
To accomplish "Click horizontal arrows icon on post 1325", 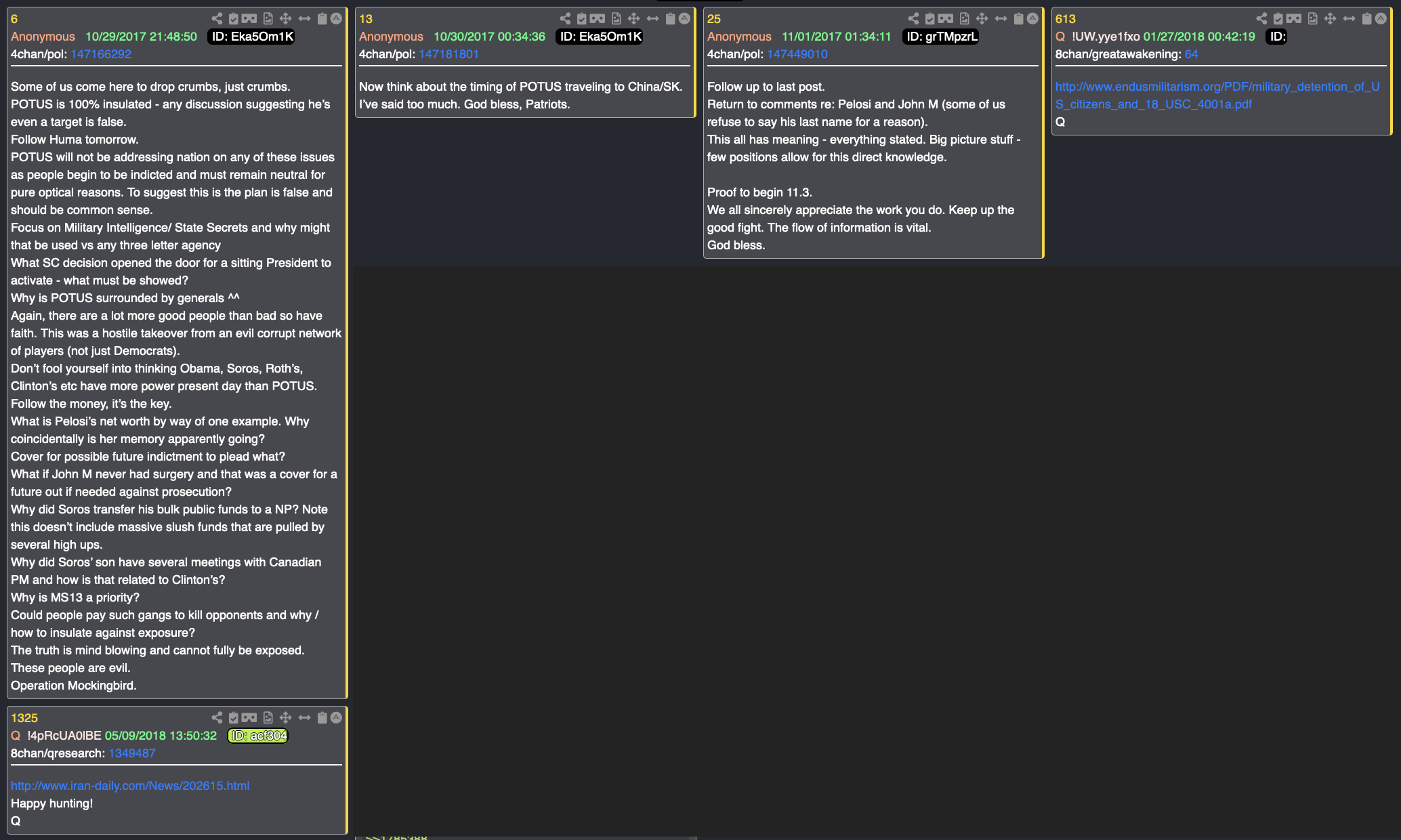I will point(305,718).
